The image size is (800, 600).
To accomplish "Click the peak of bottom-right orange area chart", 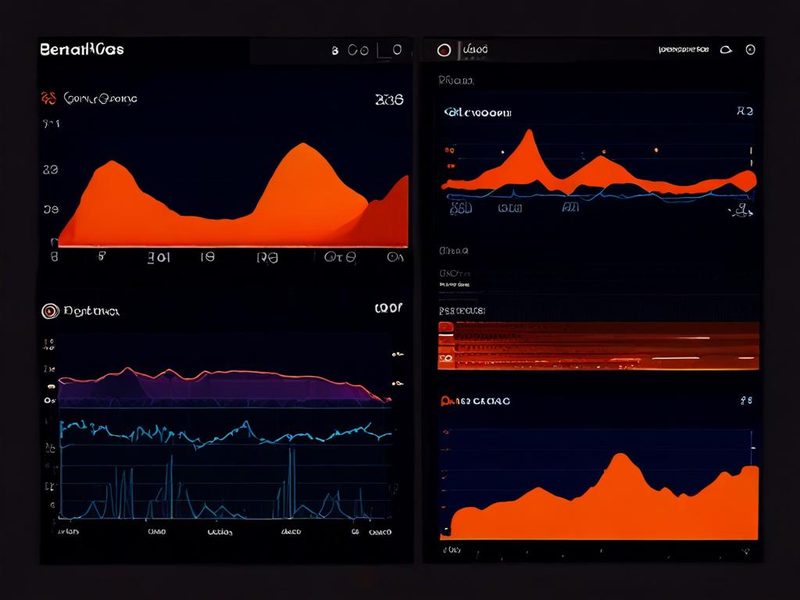I will 621,456.
